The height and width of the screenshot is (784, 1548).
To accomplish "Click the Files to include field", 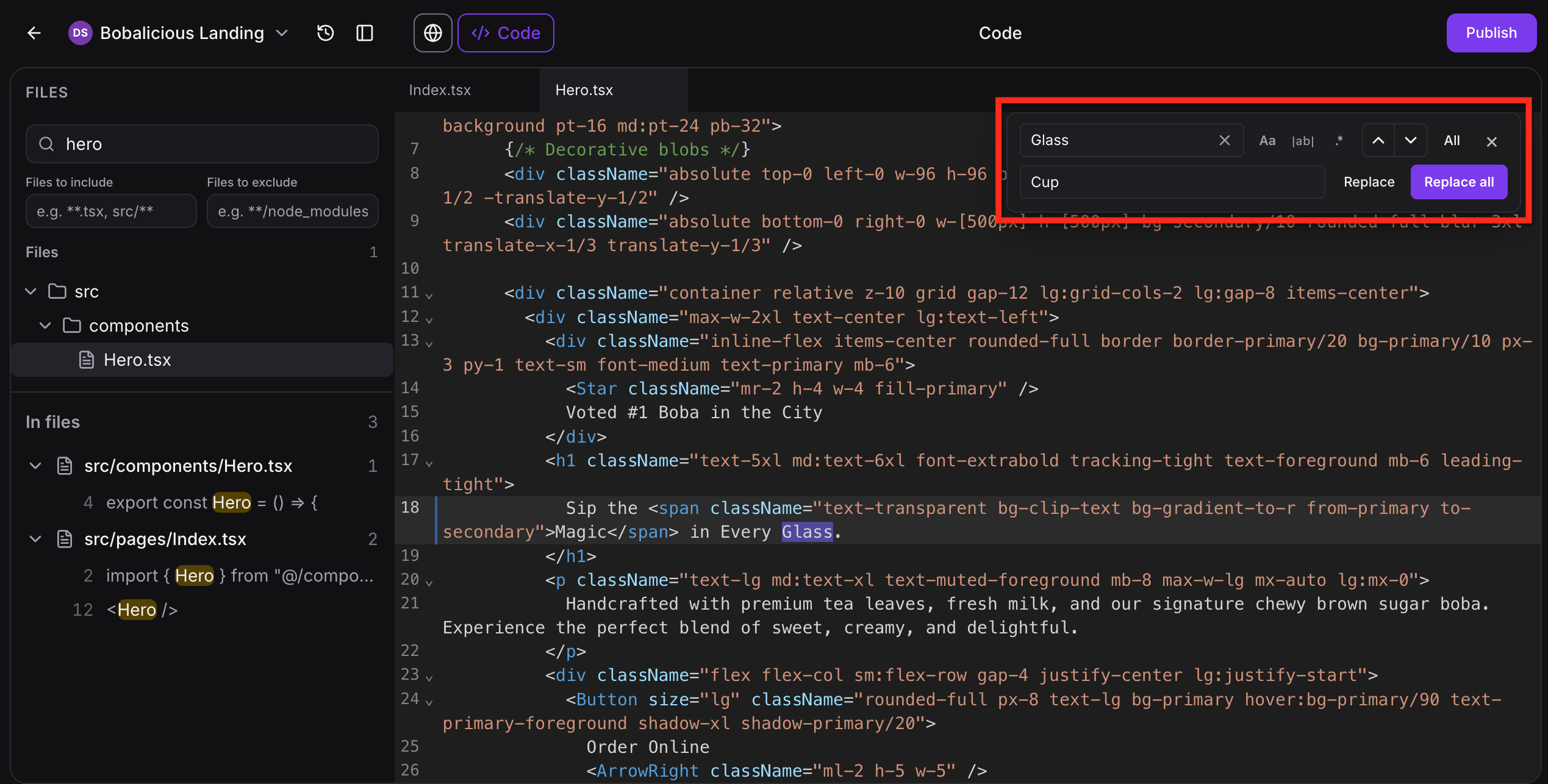I will [111, 212].
